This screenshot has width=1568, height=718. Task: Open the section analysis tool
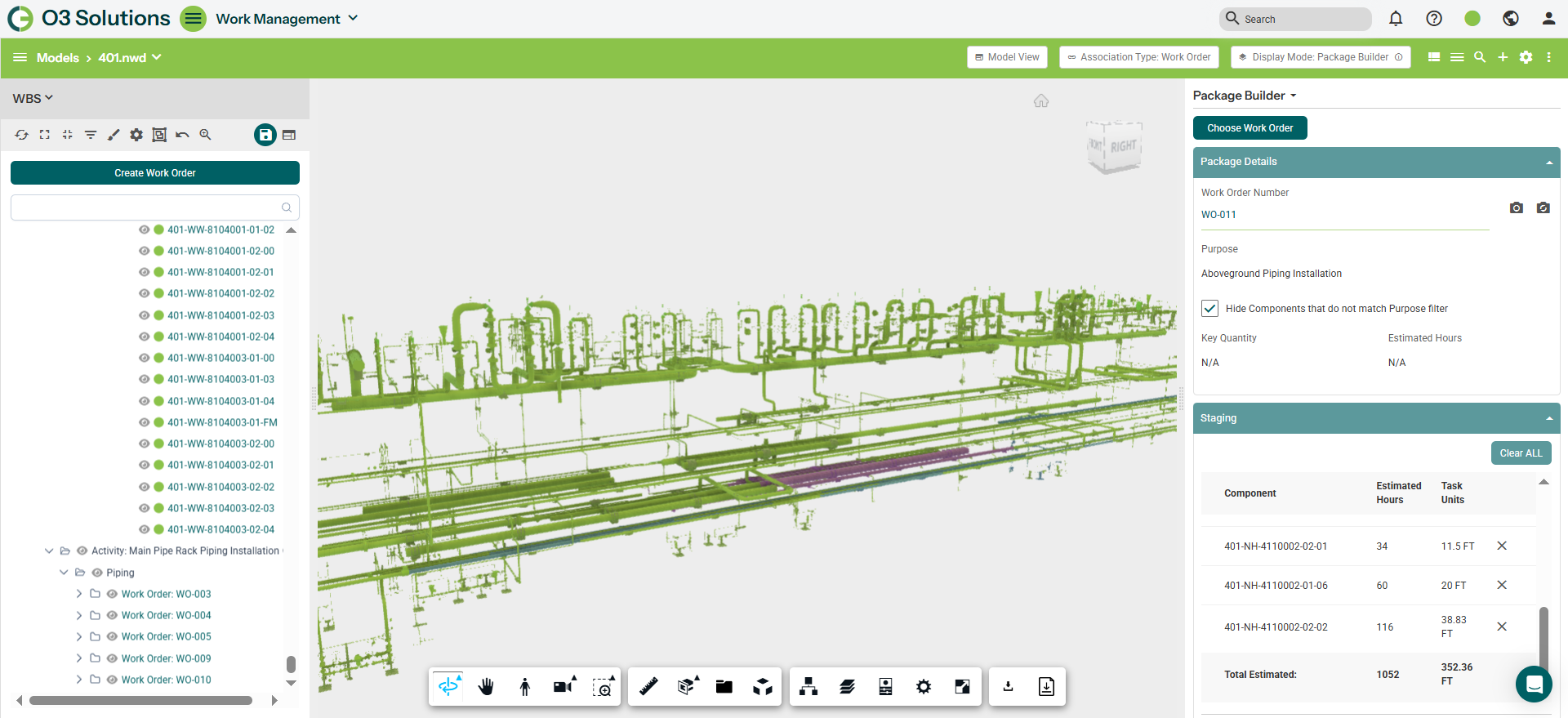688,687
